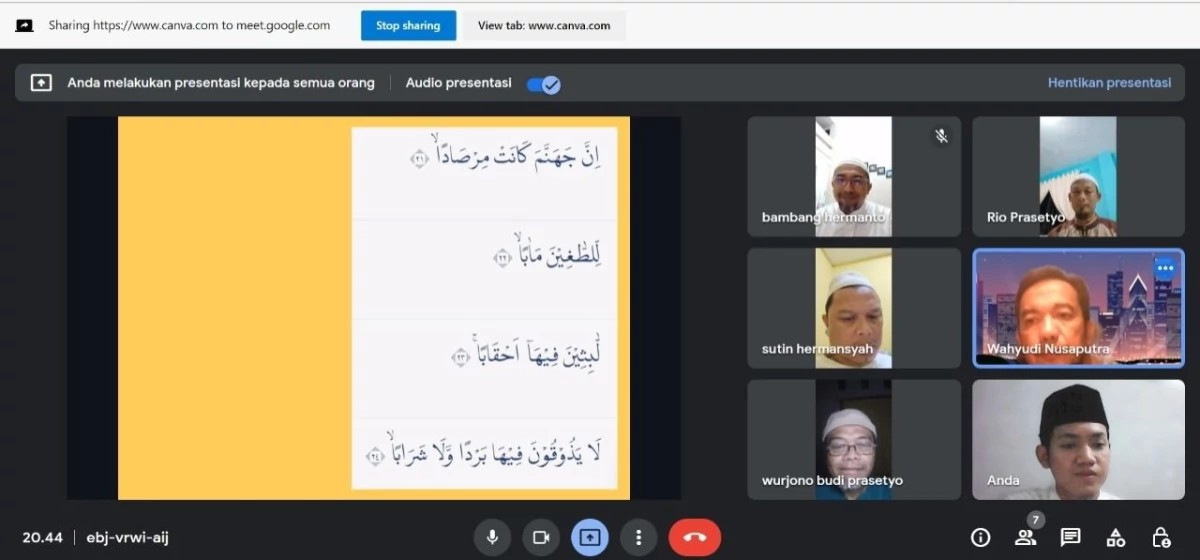The height and width of the screenshot is (560, 1200).
Task: Click View tab: www.canva.com button
Action: pos(544,26)
